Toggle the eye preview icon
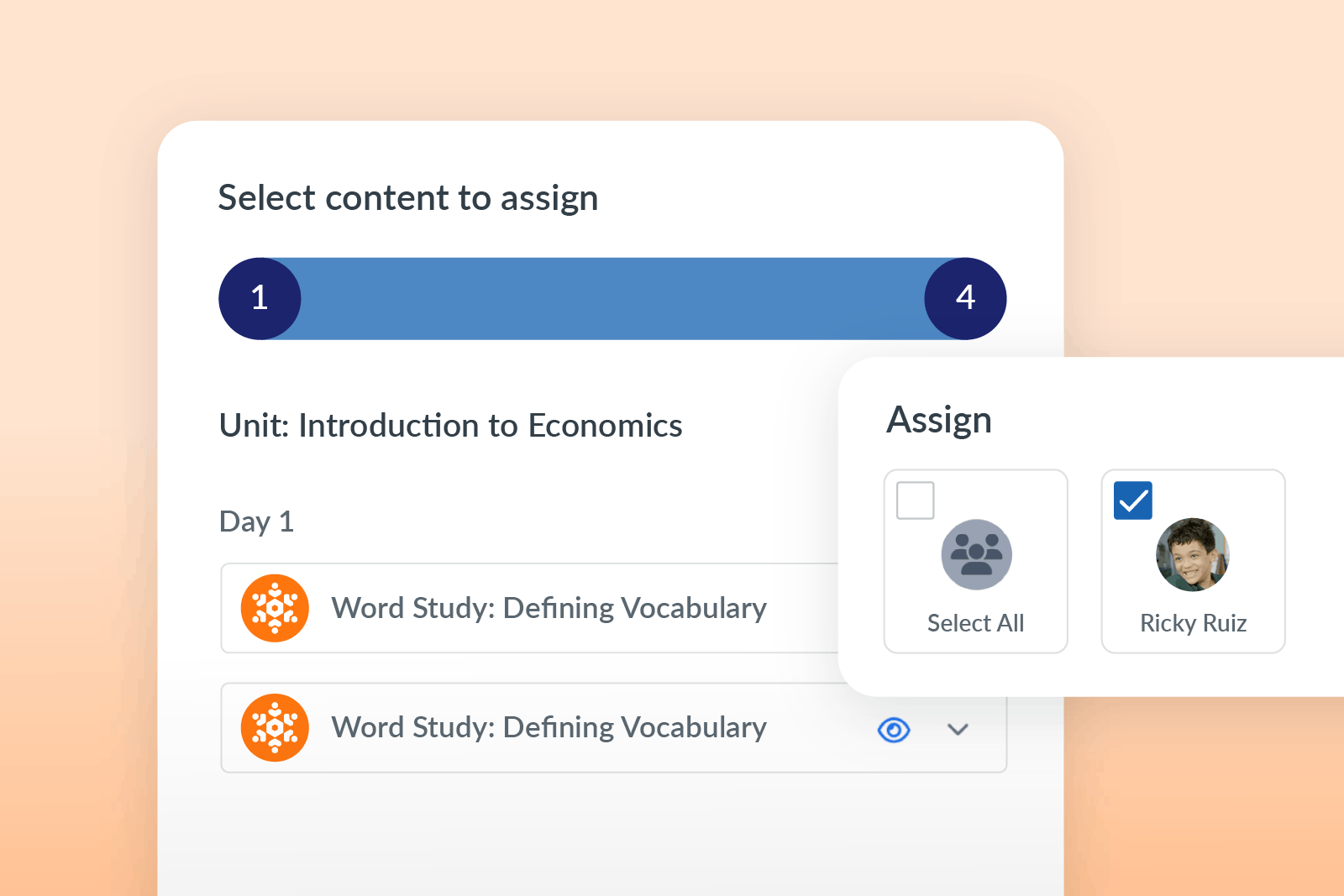Screen dimensions: 1344x896 click(894, 730)
